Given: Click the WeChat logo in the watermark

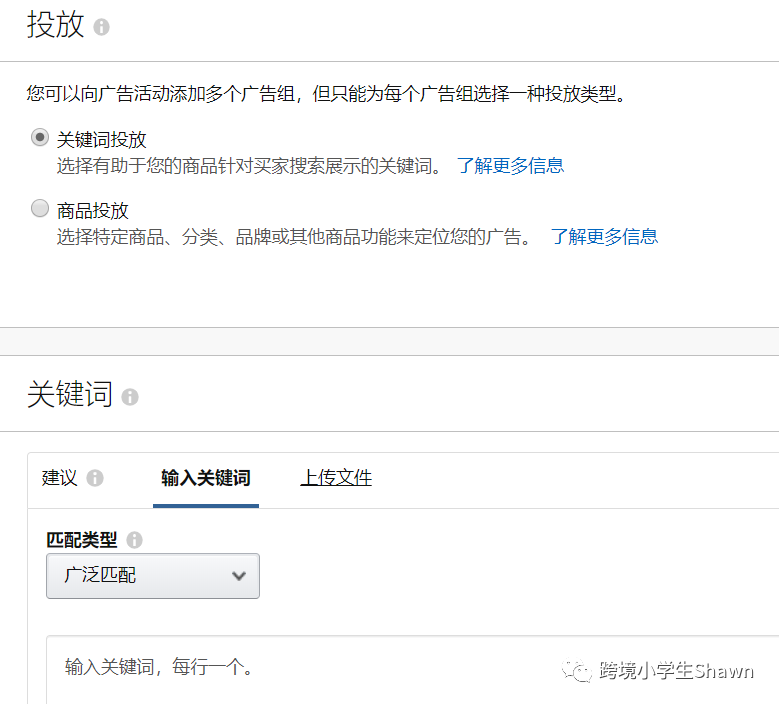Looking at the screenshot, I should [577, 671].
